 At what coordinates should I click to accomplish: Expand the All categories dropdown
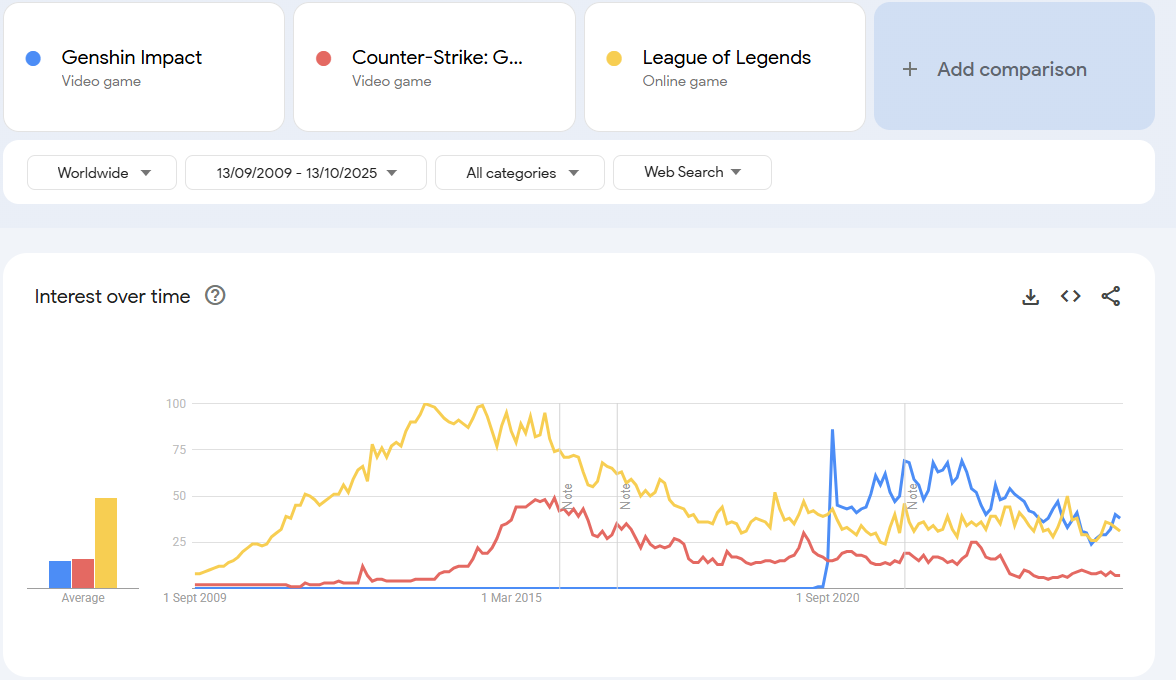click(520, 172)
